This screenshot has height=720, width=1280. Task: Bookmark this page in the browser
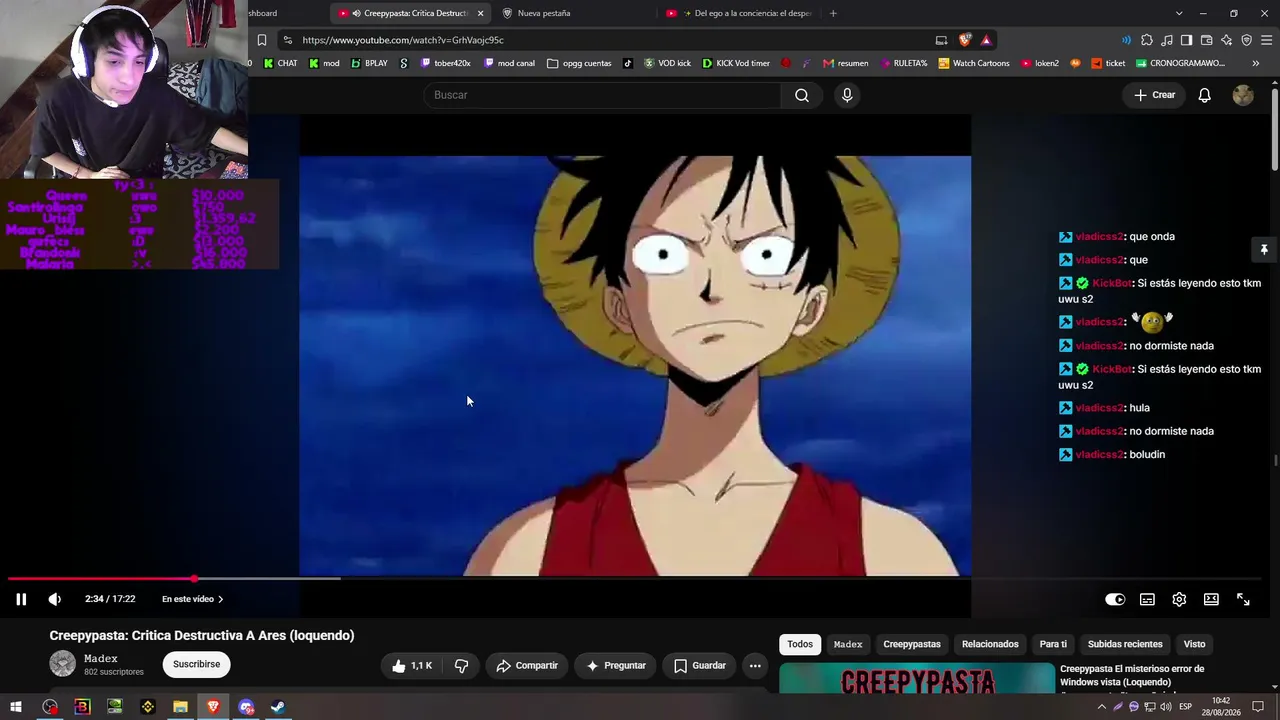point(262,40)
